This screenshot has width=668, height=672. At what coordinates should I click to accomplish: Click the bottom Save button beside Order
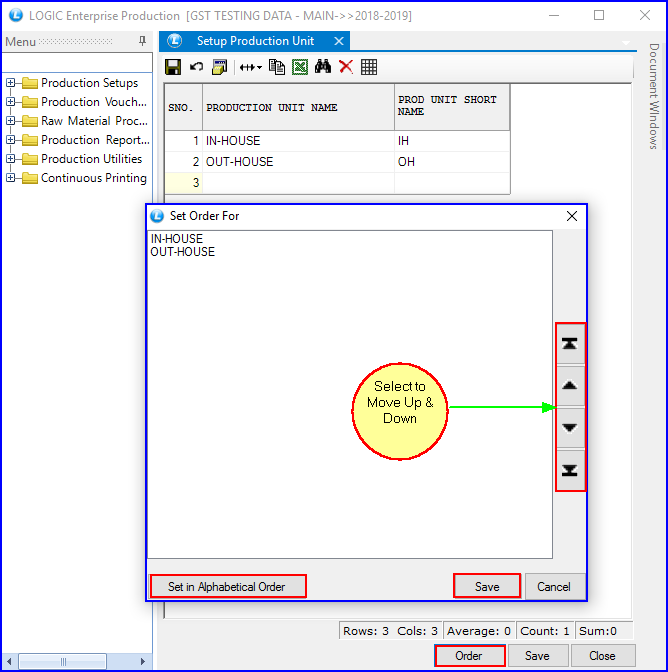[x=538, y=656]
